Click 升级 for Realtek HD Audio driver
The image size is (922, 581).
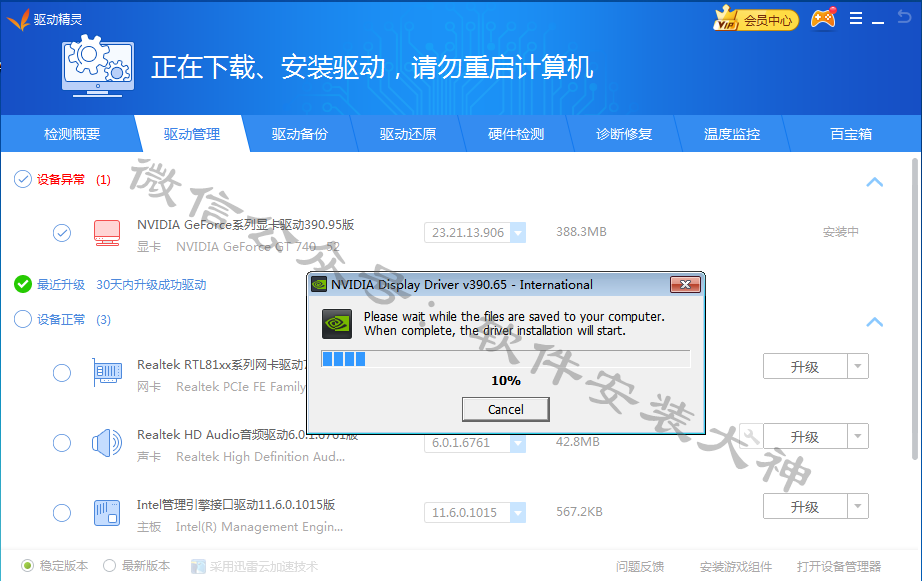click(805, 436)
